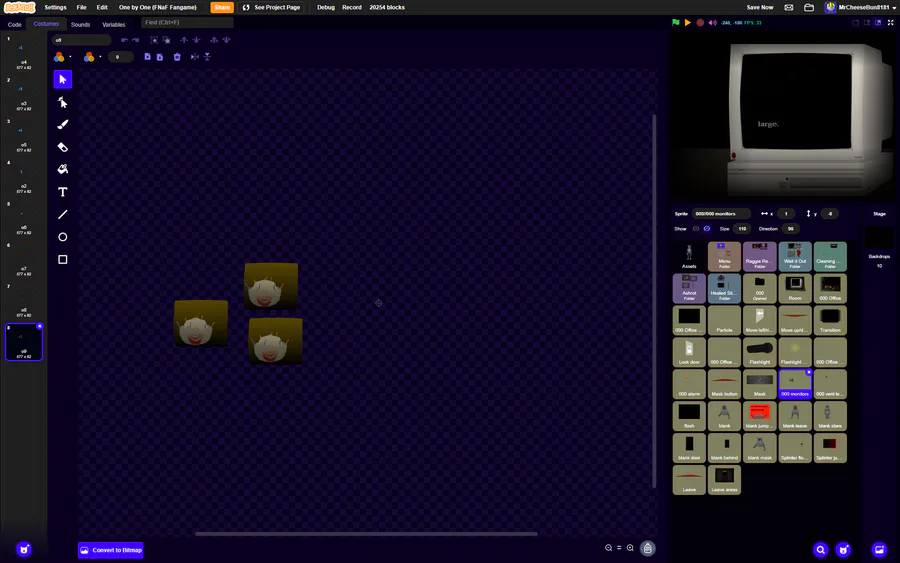The width and height of the screenshot is (900, 563).
Task: Open the Edit menu
Action: pos(102,7)
